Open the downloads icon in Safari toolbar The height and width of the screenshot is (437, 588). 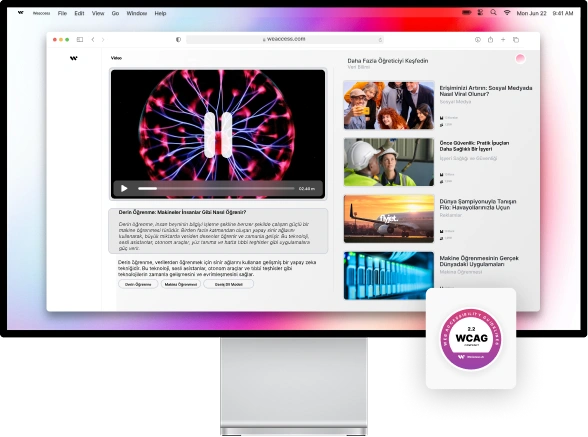[x=477, y=39]
